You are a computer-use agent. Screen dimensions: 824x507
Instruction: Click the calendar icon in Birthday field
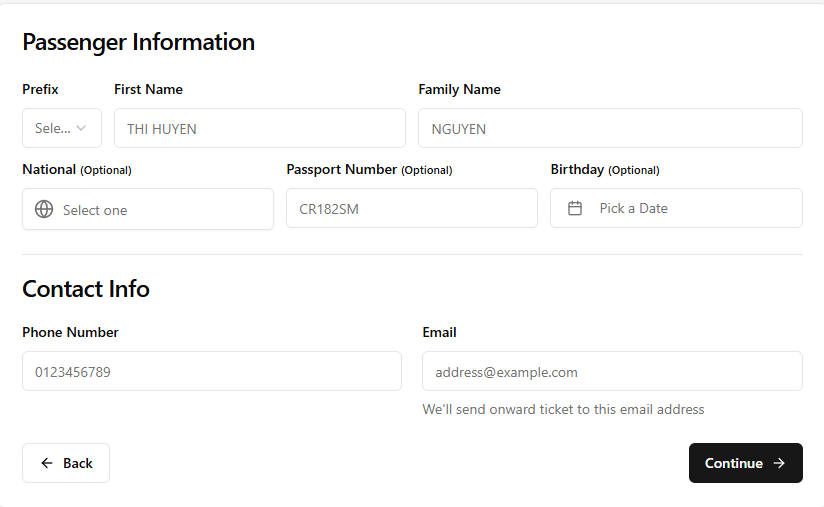pyautogui.click(x=575, y=209)
